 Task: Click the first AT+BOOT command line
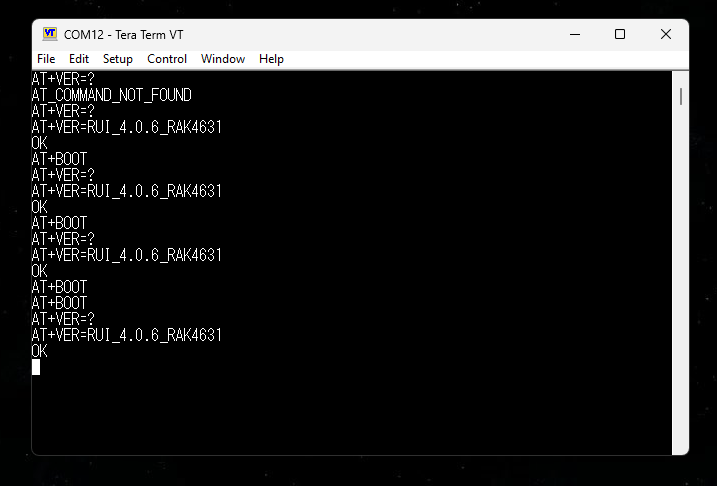(59, 159)
